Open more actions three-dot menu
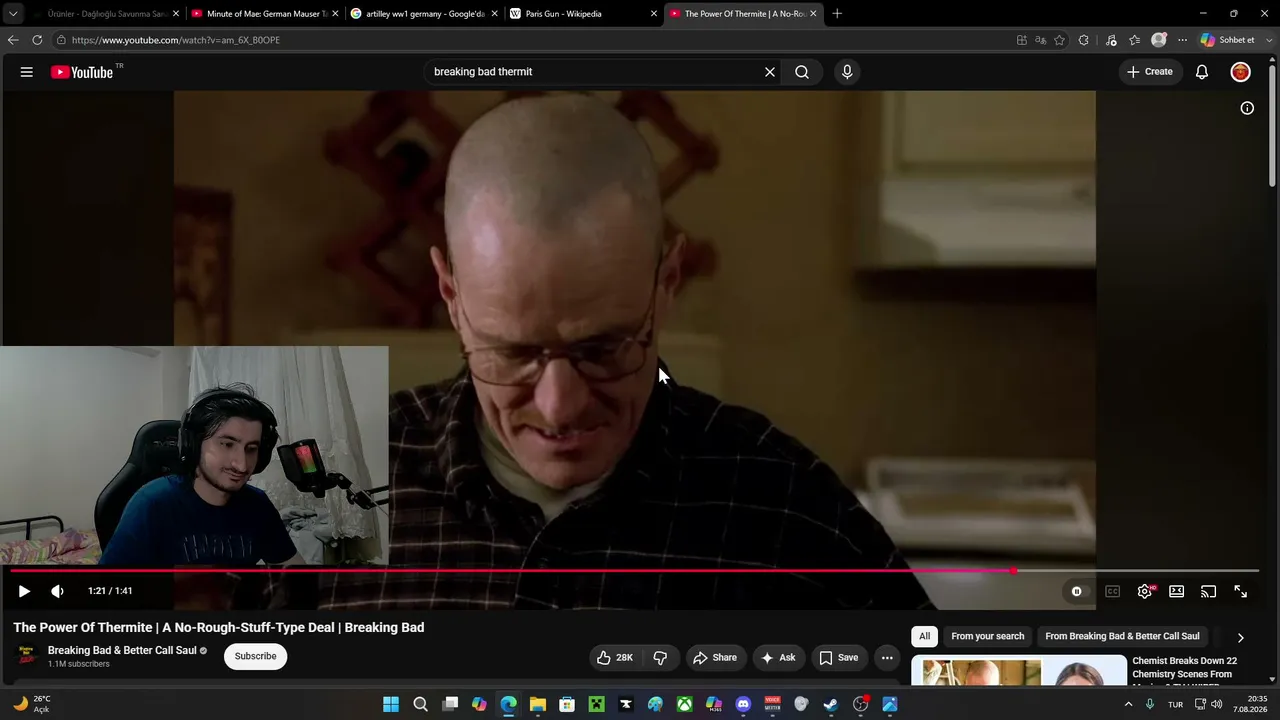1280x720 pixels. (887, 657)
